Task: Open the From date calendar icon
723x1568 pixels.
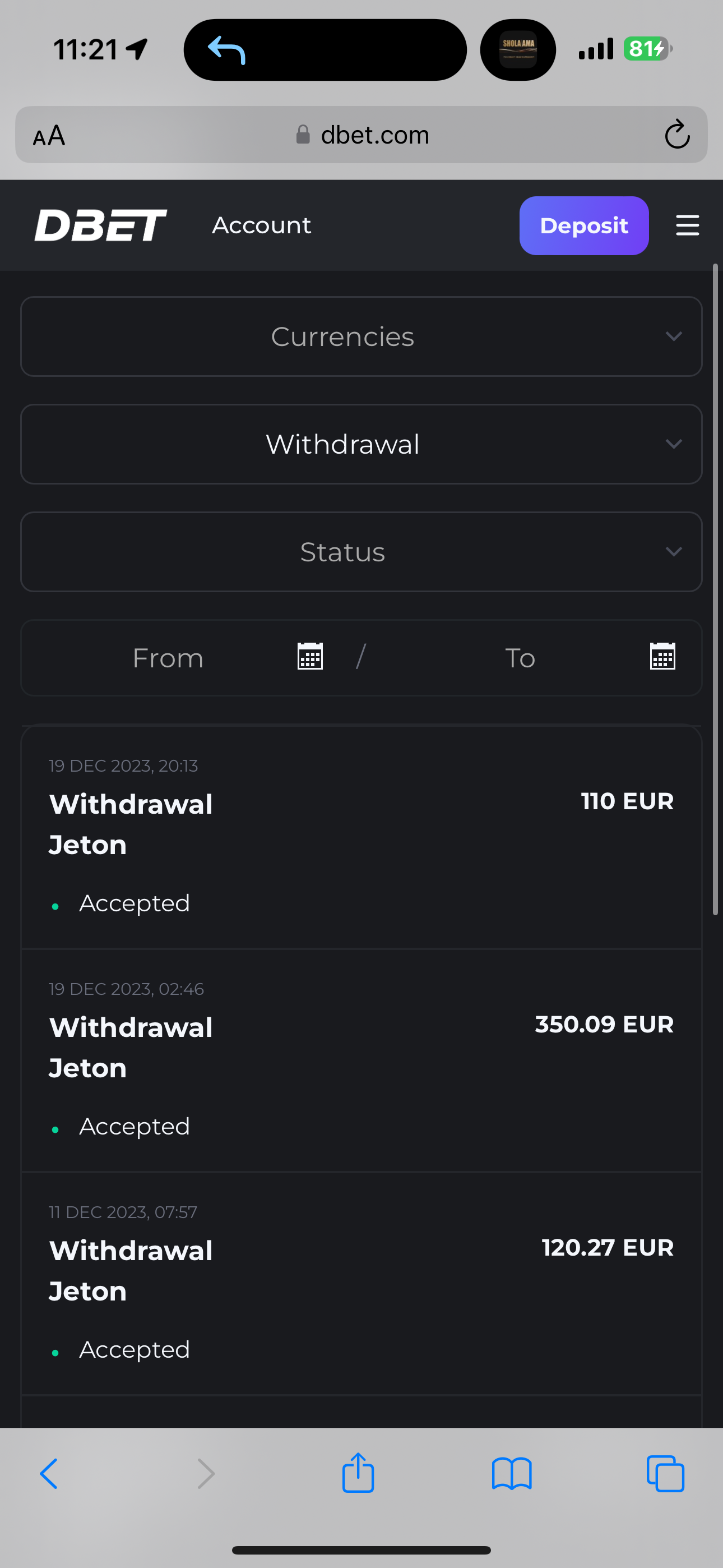Action: tap(310, 657)
